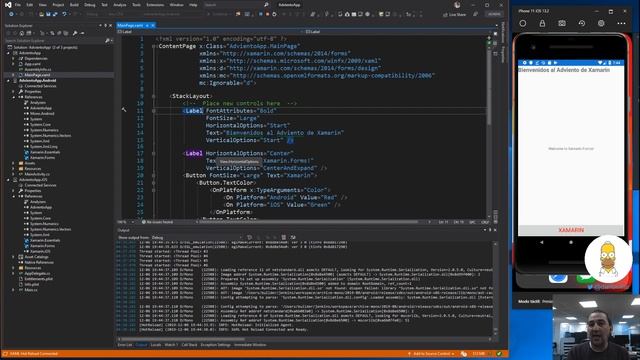The height and width of the screenshot is (360, 640).
Task: Click the Solution Explorer properties wrench icon
Action: 75,33
